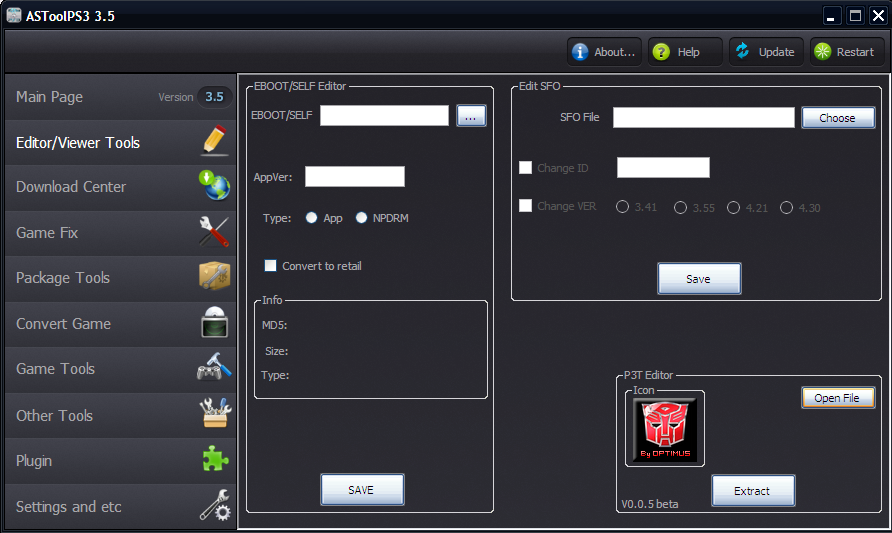
Task: Click Extract in the P3T Editor
Action: [x=753, y=490]
